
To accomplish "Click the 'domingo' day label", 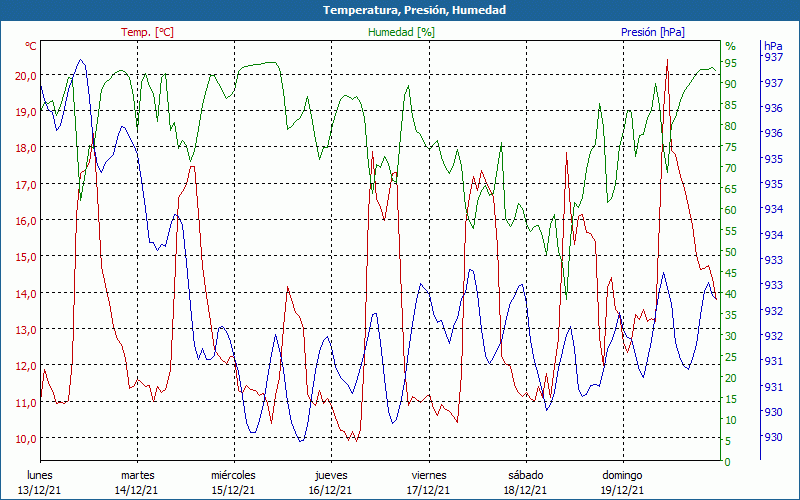I will click(x=622, y=476).
